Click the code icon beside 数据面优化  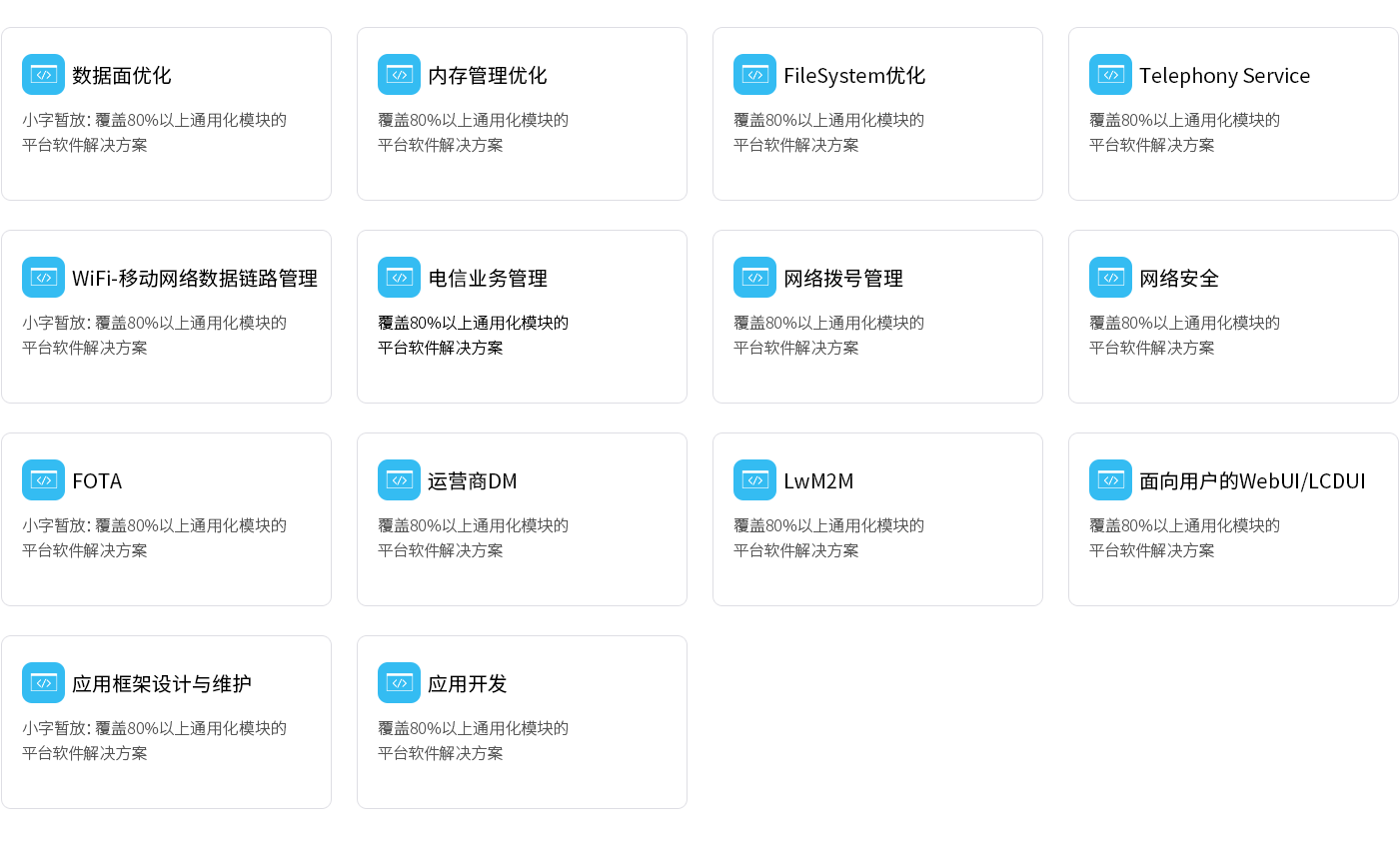[43, 75]
